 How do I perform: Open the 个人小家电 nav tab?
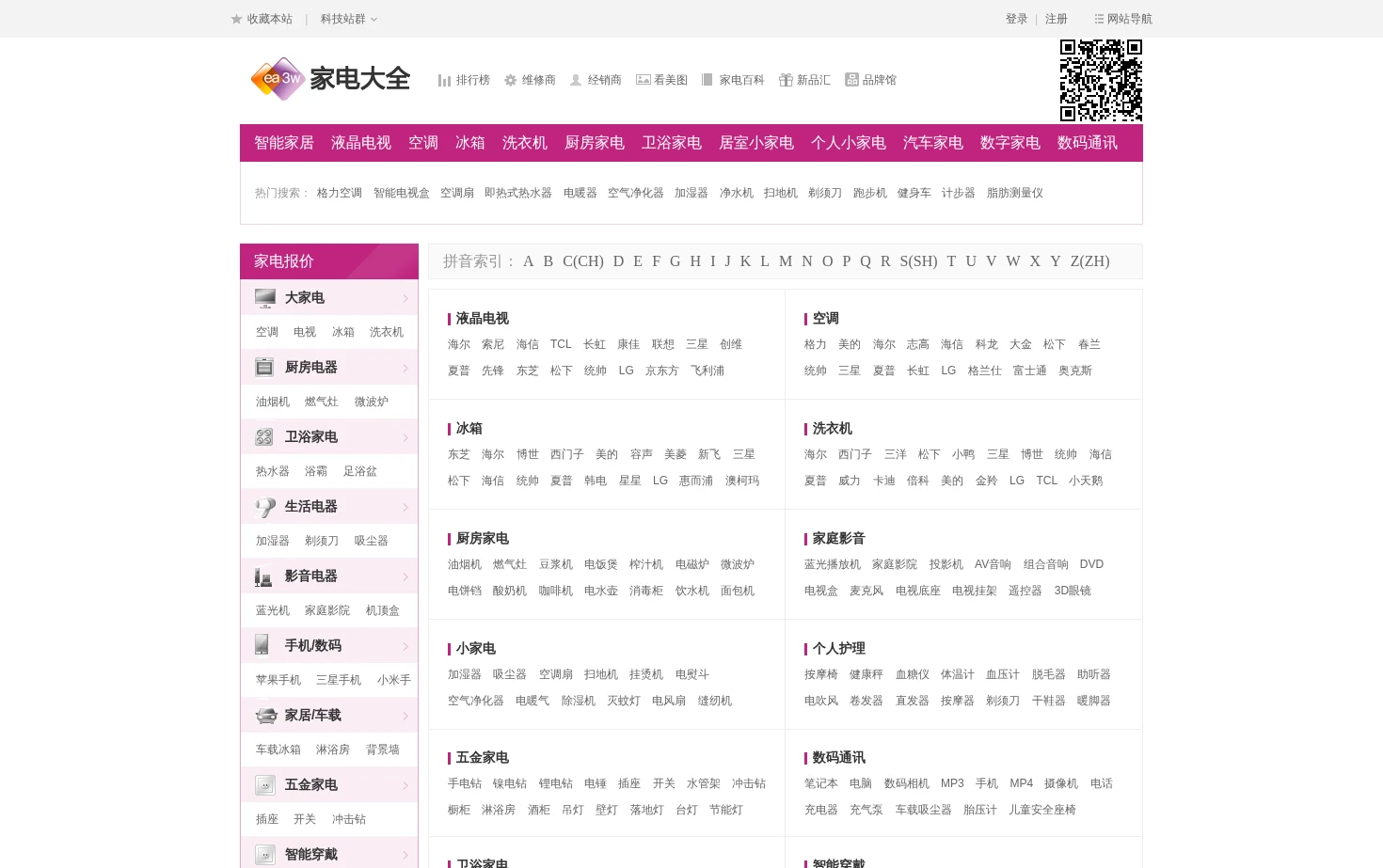(x=849, y=143)
